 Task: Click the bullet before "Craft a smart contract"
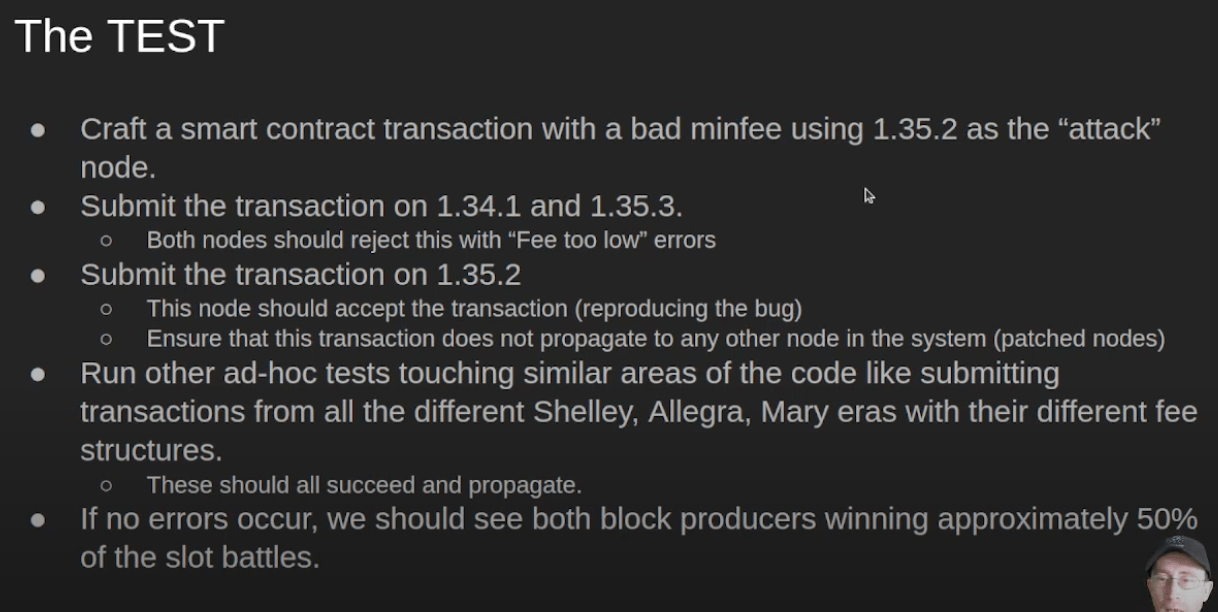pyautogui.click(x=38, y=130)
